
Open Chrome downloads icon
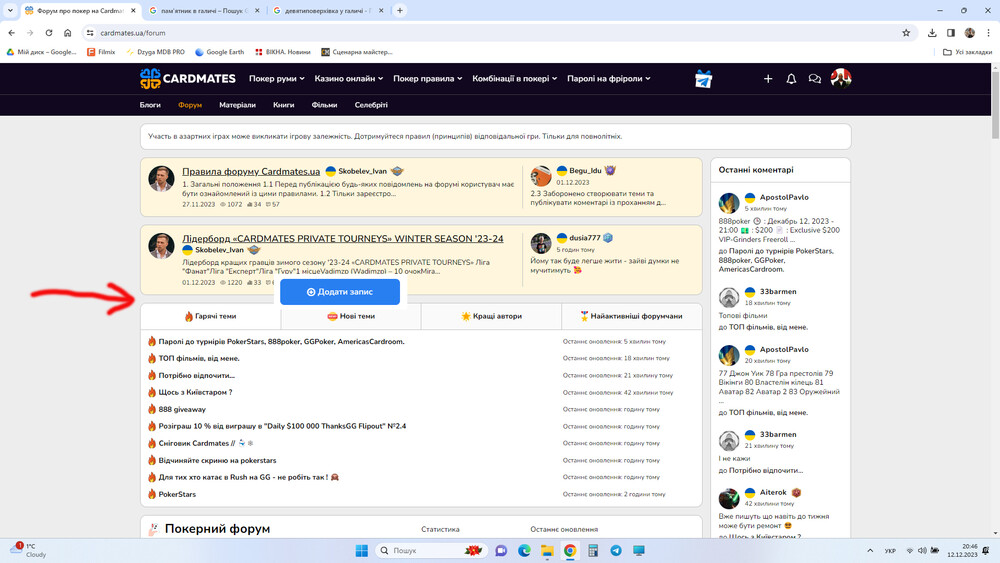(x=932, y=33)
